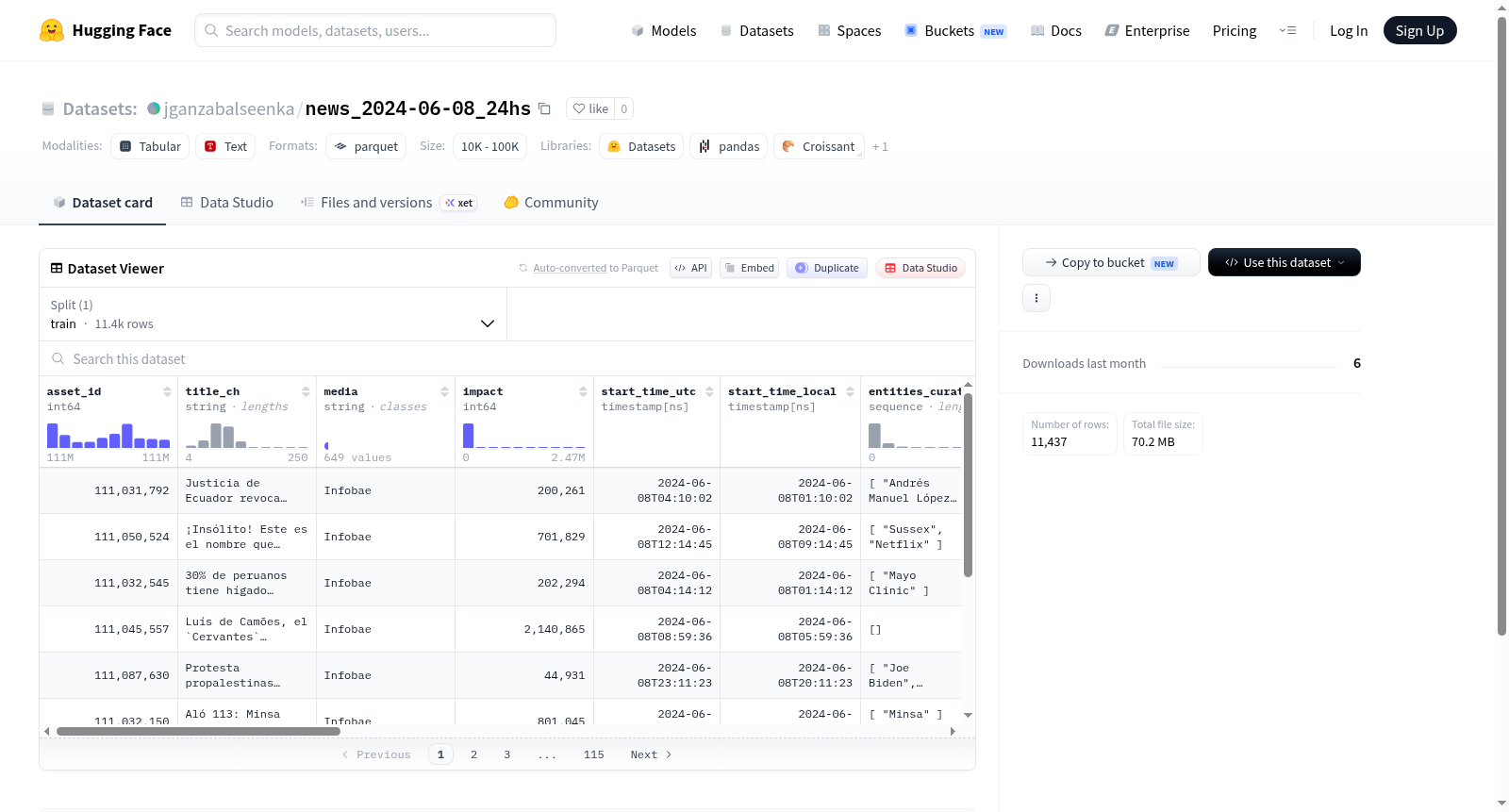
Task: Select the 10K - 100K size tag
Action: pos(489,146)
